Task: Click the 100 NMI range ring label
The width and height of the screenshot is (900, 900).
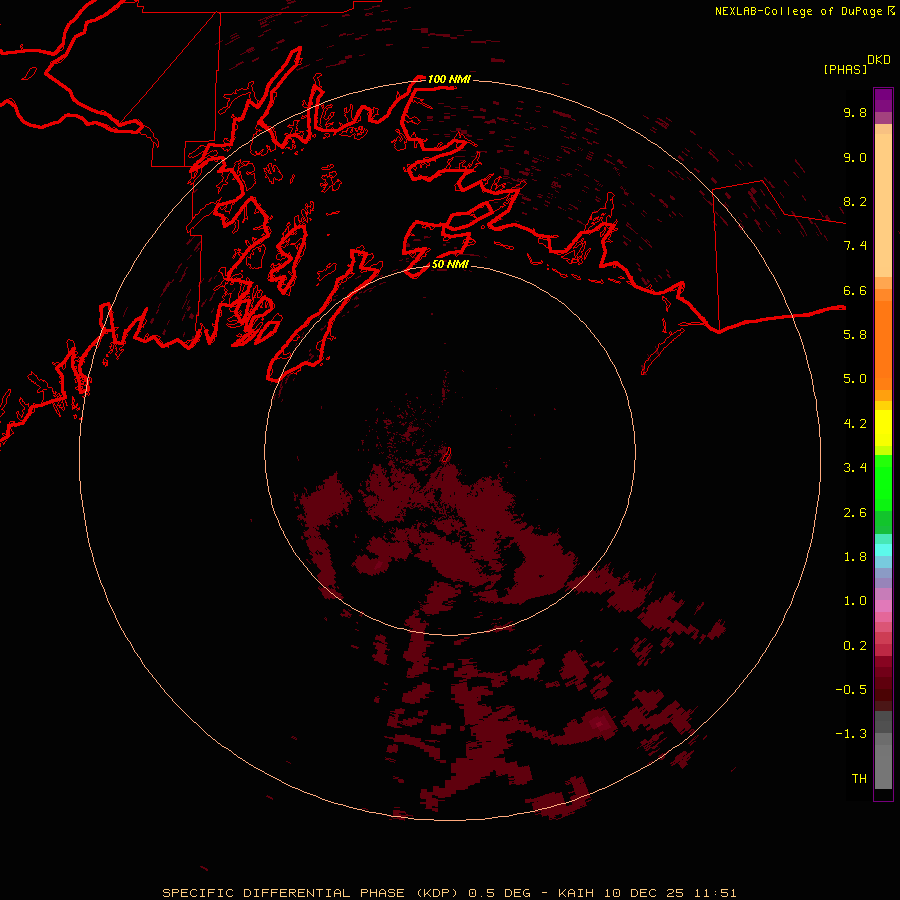Action: tap(449, 79)
